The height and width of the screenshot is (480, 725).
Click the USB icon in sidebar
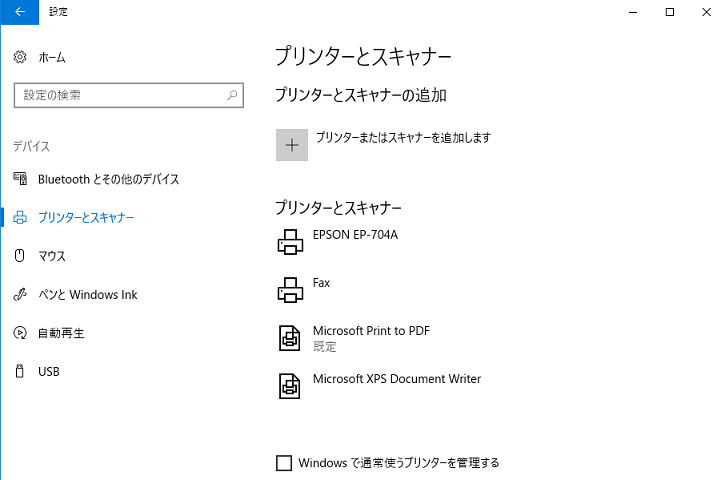click(x=20, y=371)
